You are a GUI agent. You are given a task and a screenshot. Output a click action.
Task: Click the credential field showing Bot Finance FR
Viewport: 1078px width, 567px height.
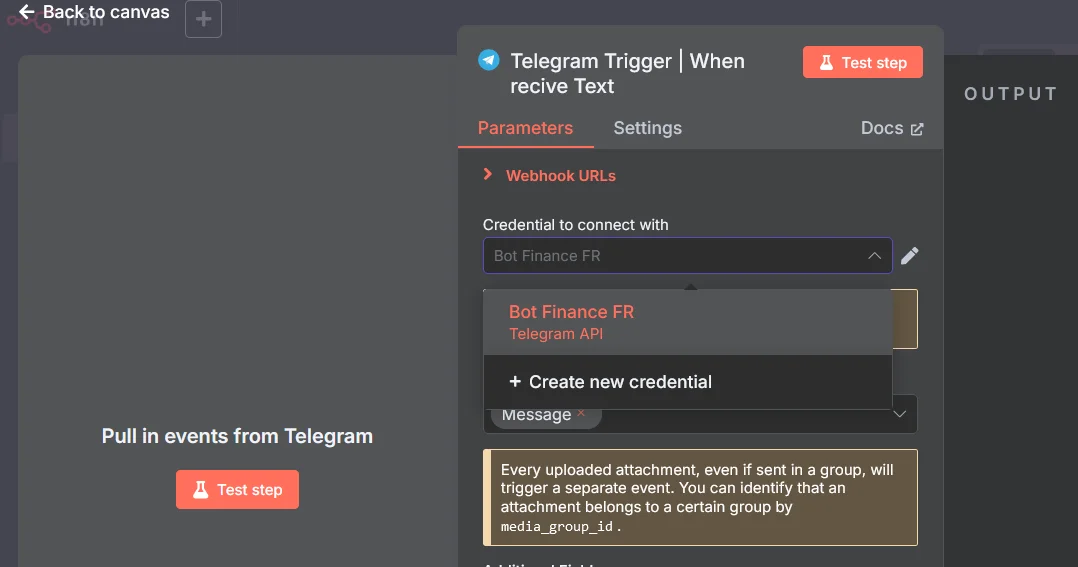point(670,256)
